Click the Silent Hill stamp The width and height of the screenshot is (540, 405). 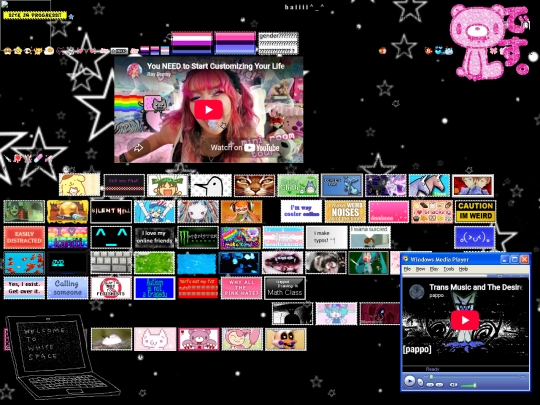[x=111, y=211]
